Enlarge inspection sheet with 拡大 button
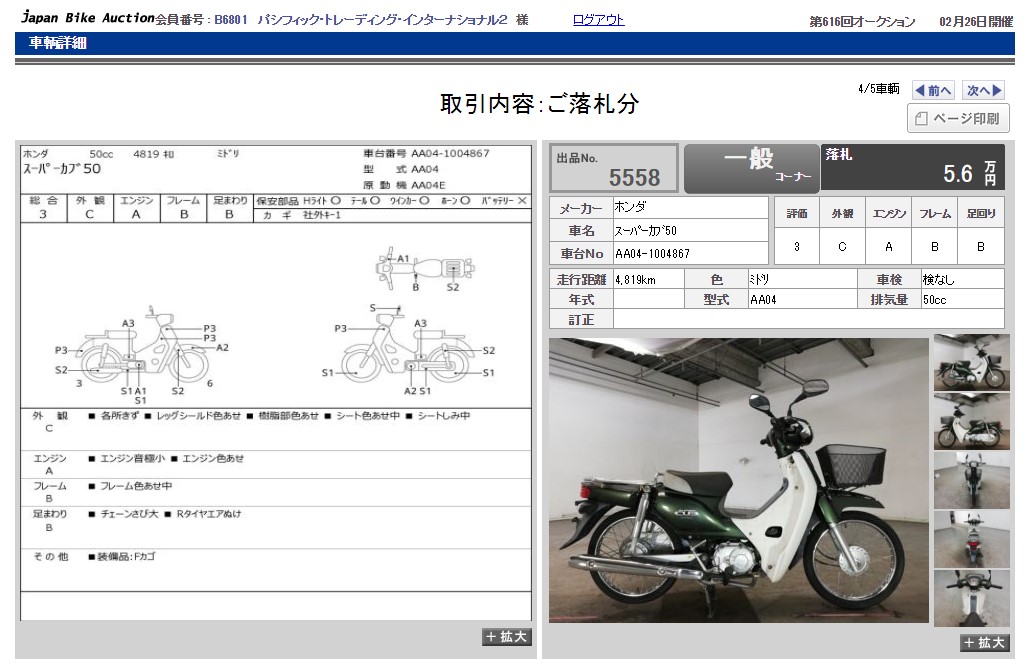Image resolution: width=1027 pixels, height=665 pixels. (507, 637)
